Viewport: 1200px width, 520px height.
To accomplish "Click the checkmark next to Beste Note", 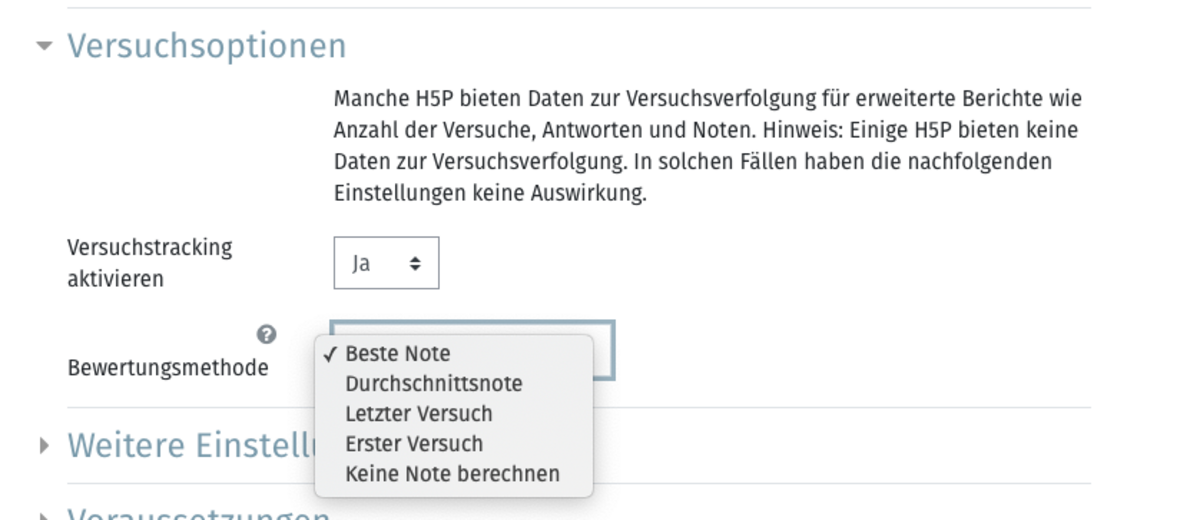I will pos(329,354).
